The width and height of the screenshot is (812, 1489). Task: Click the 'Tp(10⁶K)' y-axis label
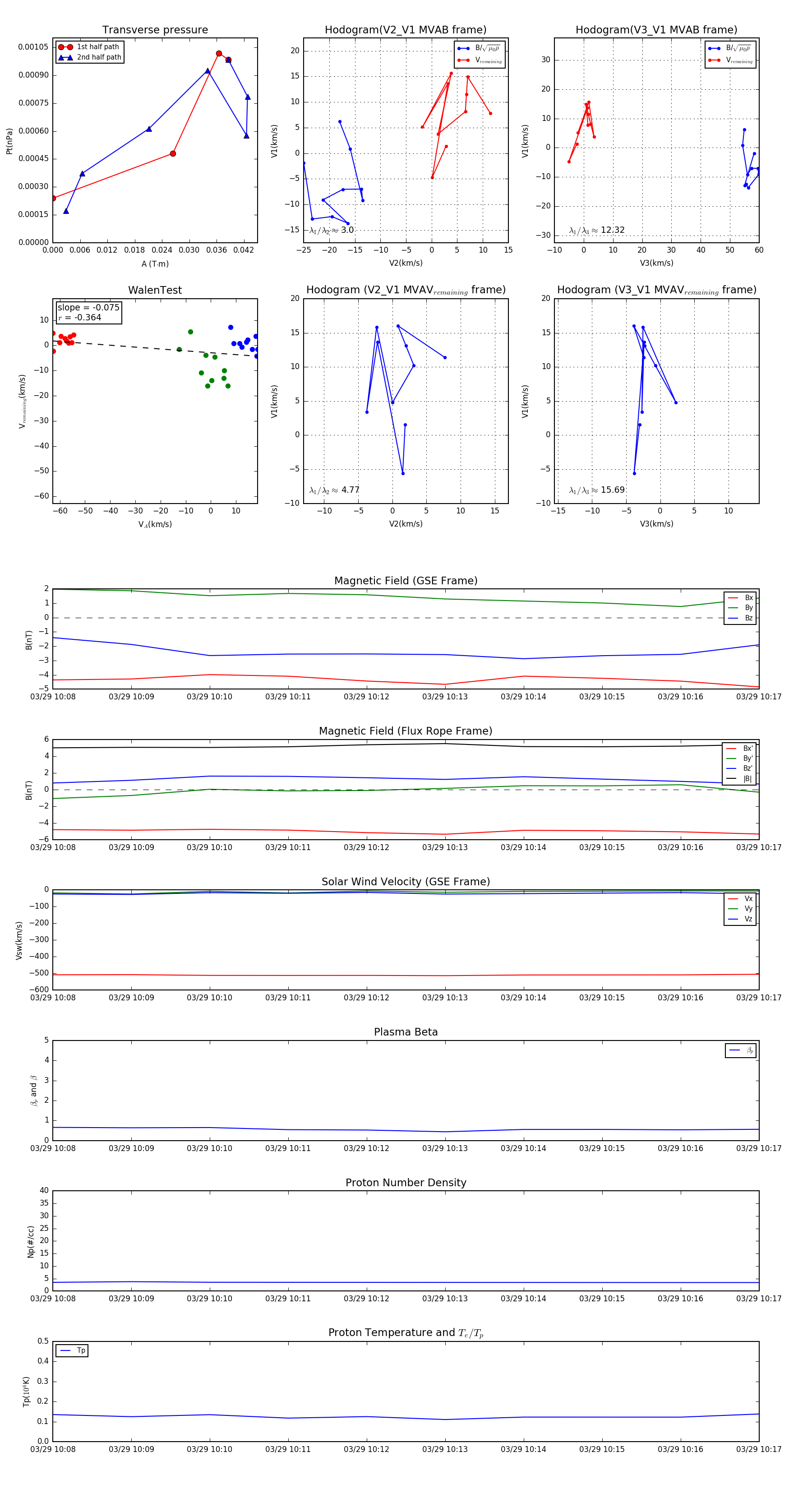coord(26,1392)
